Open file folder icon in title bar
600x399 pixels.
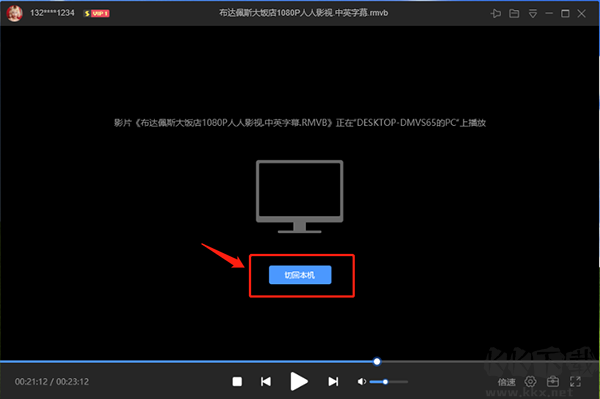pyautogui.click(x=514, y=14)
